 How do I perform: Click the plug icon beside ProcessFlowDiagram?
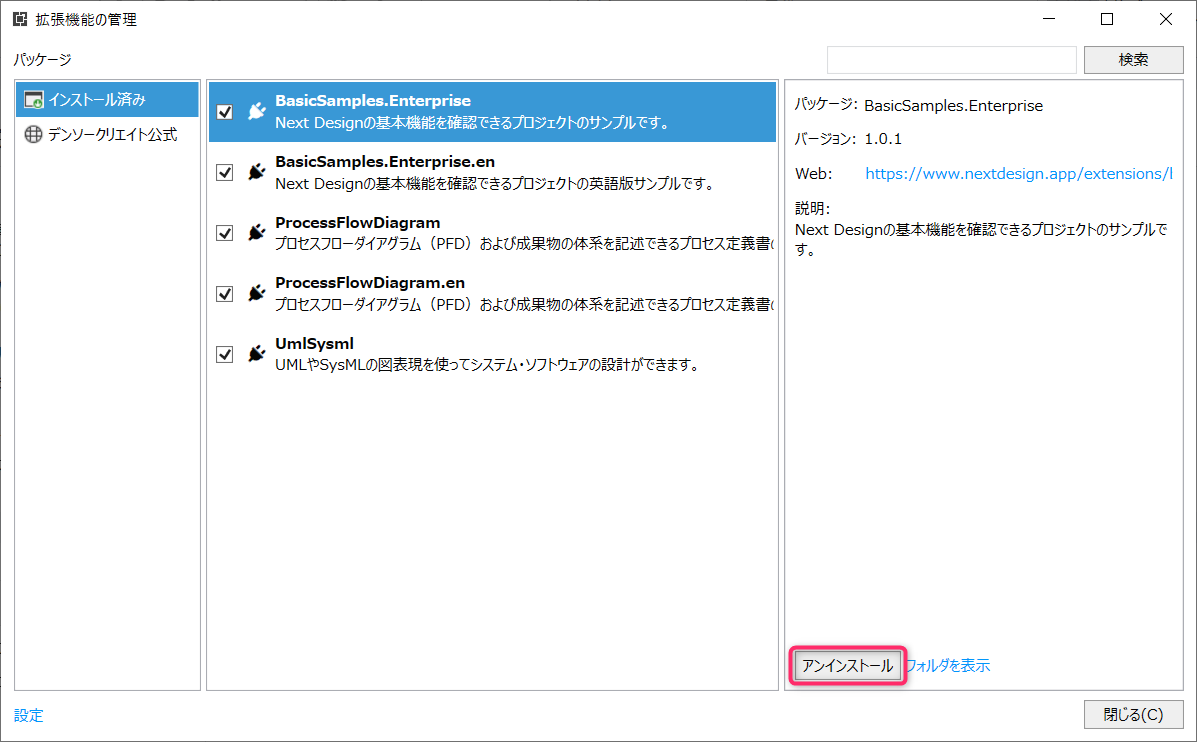(256, 233)
